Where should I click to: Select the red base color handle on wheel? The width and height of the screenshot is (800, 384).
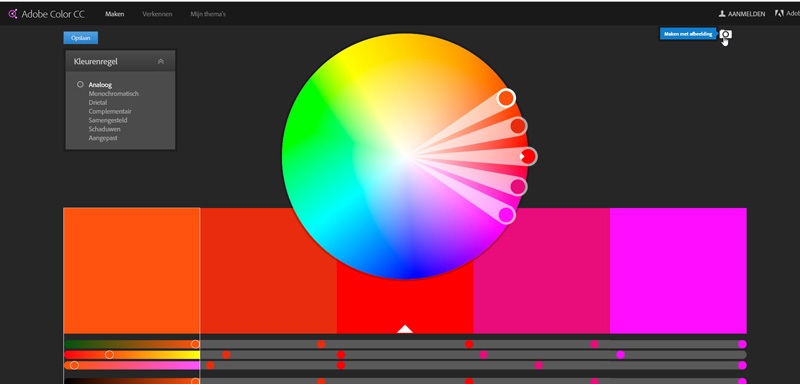coord(529,156)
